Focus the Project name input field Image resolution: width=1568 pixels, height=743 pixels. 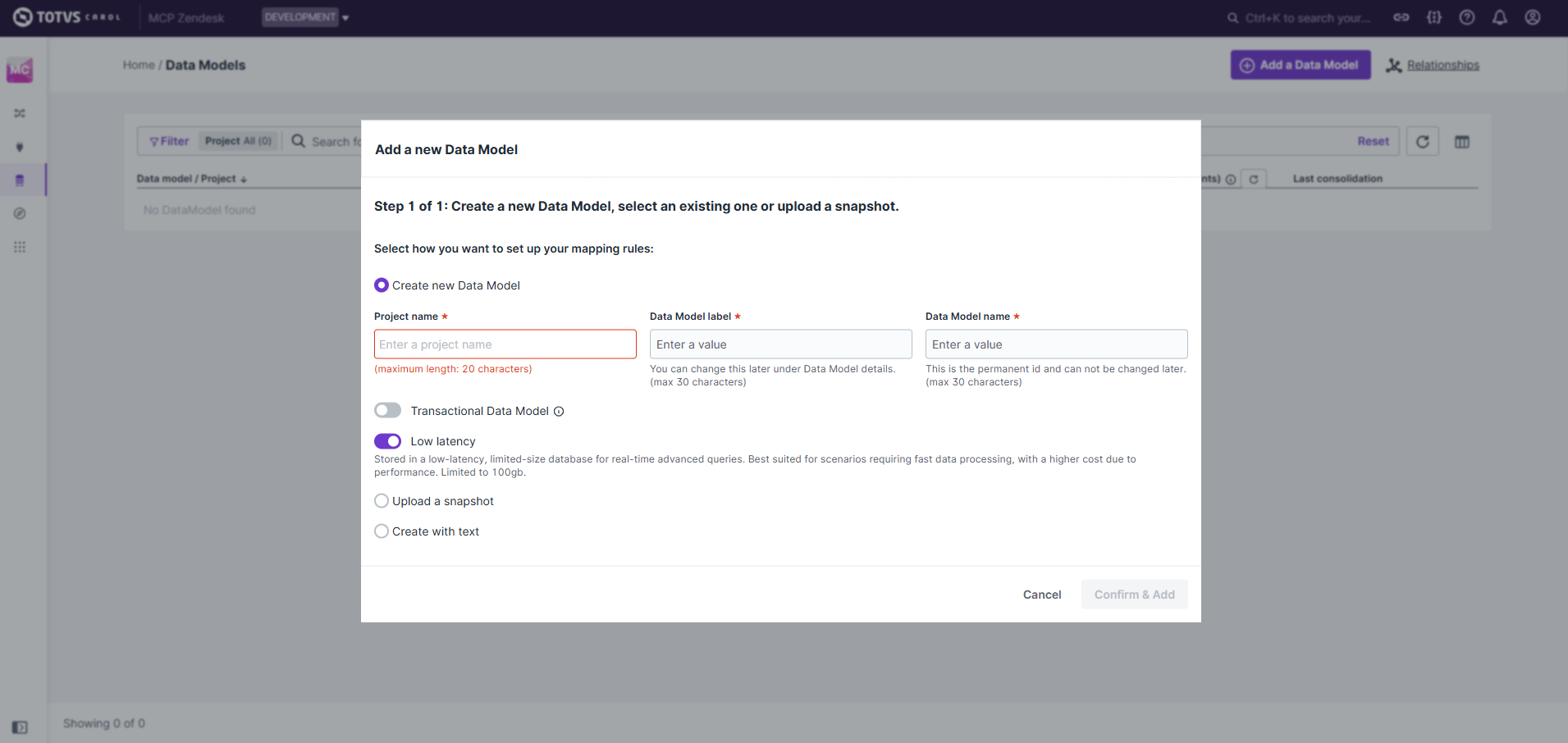[x=505, y=344]
